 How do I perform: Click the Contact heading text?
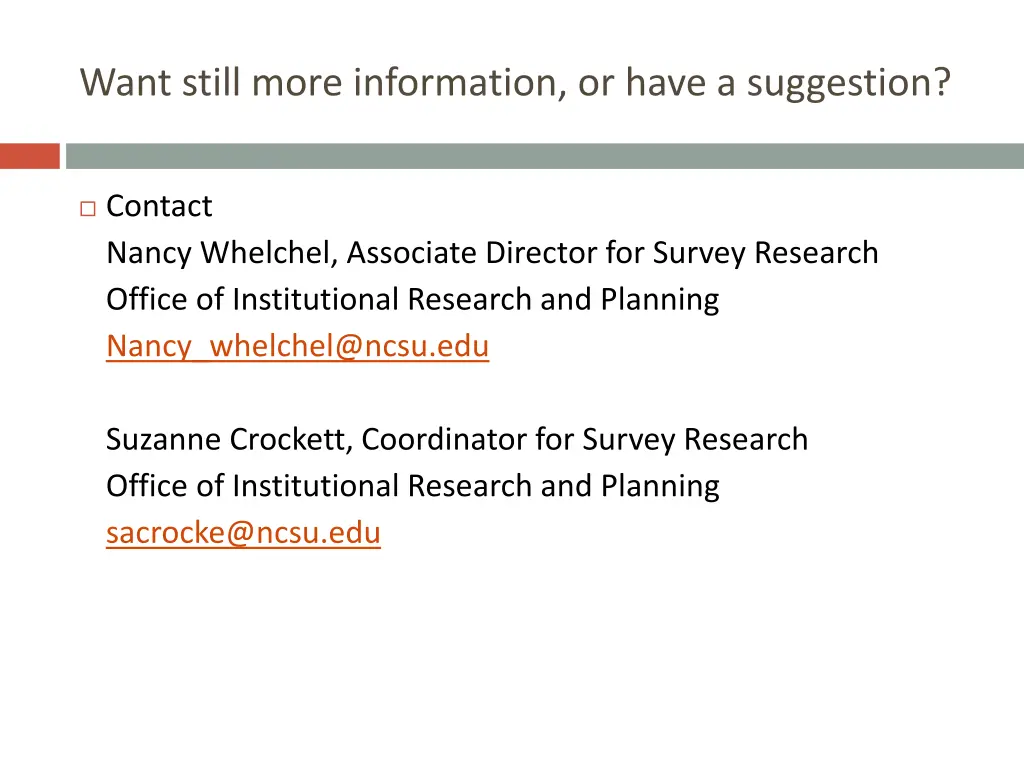(x=159, y=206)
